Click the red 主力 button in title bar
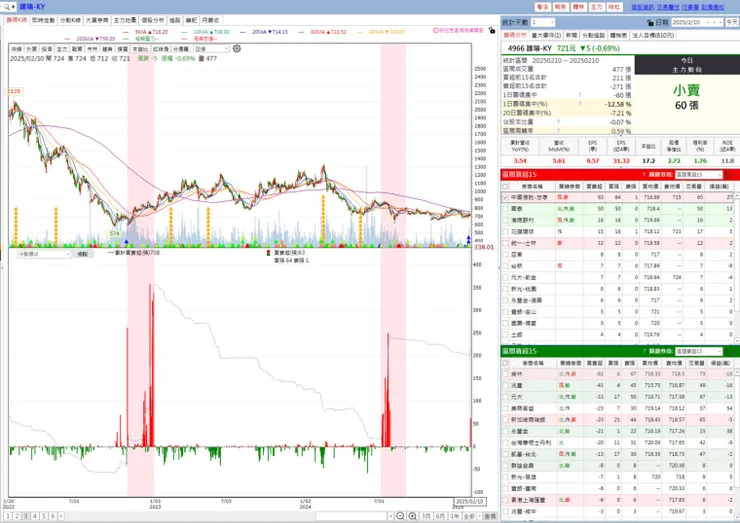The height and width of the screenshot is (523, 740). click(x=597, y=7)
